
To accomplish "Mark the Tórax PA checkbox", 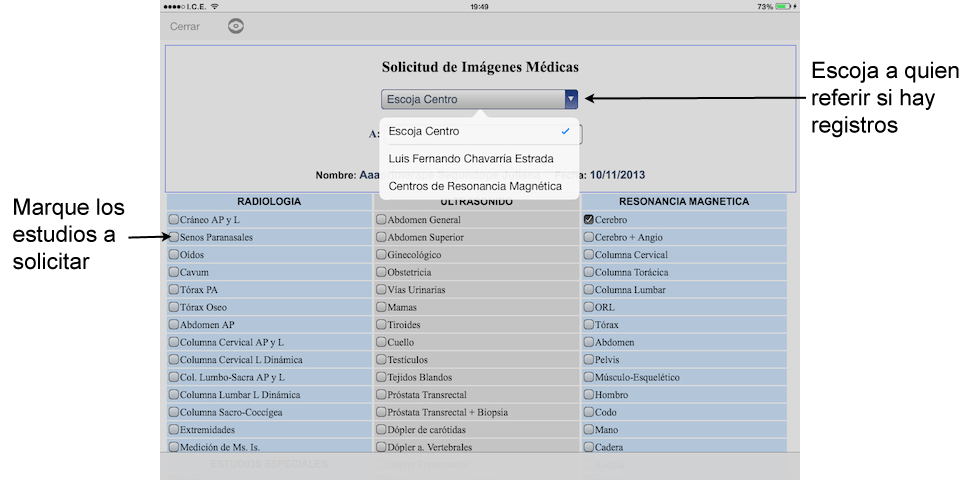I will [x=174, y=290].
